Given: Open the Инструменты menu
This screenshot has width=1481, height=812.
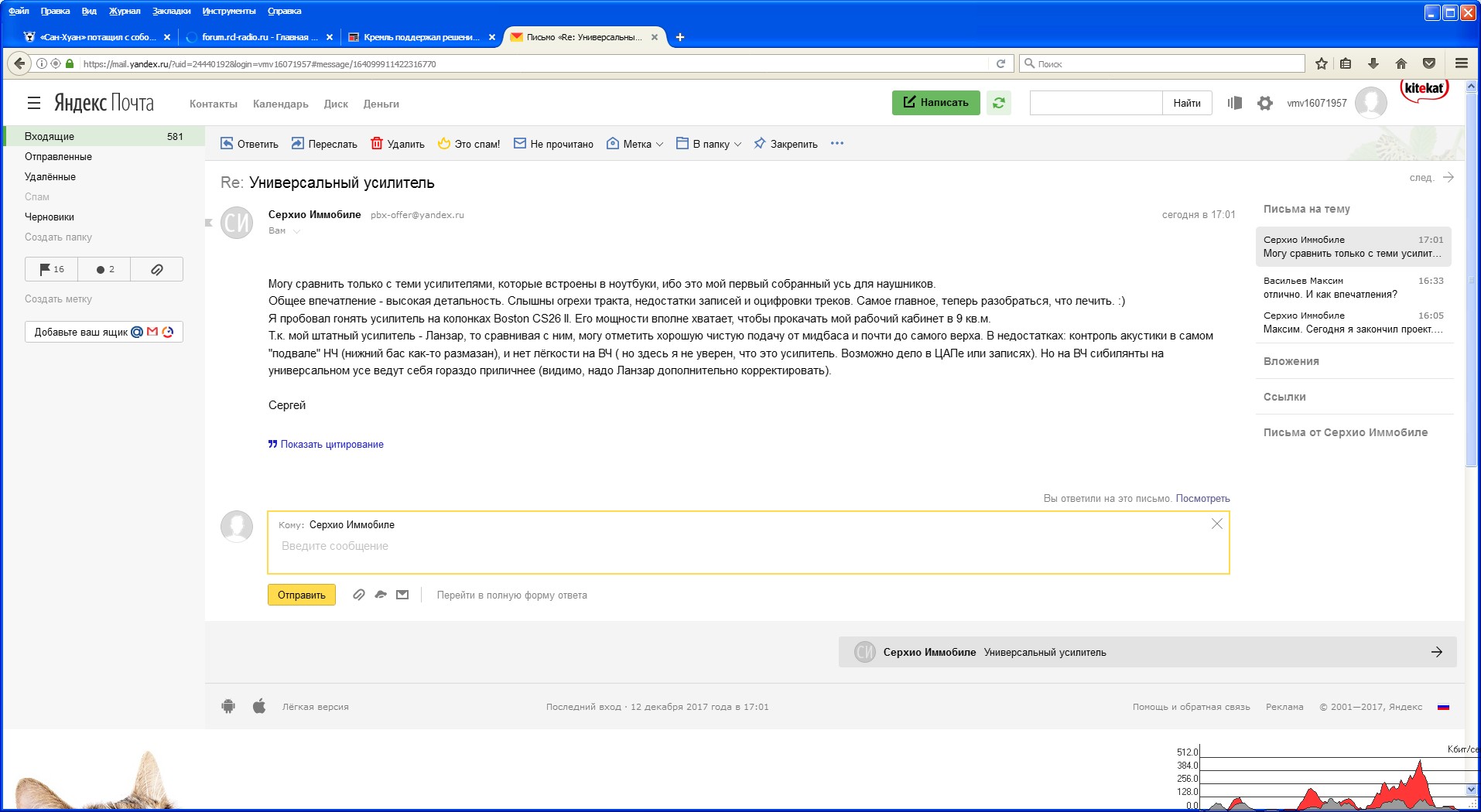Looking at the screenshot, I should 229,11.
